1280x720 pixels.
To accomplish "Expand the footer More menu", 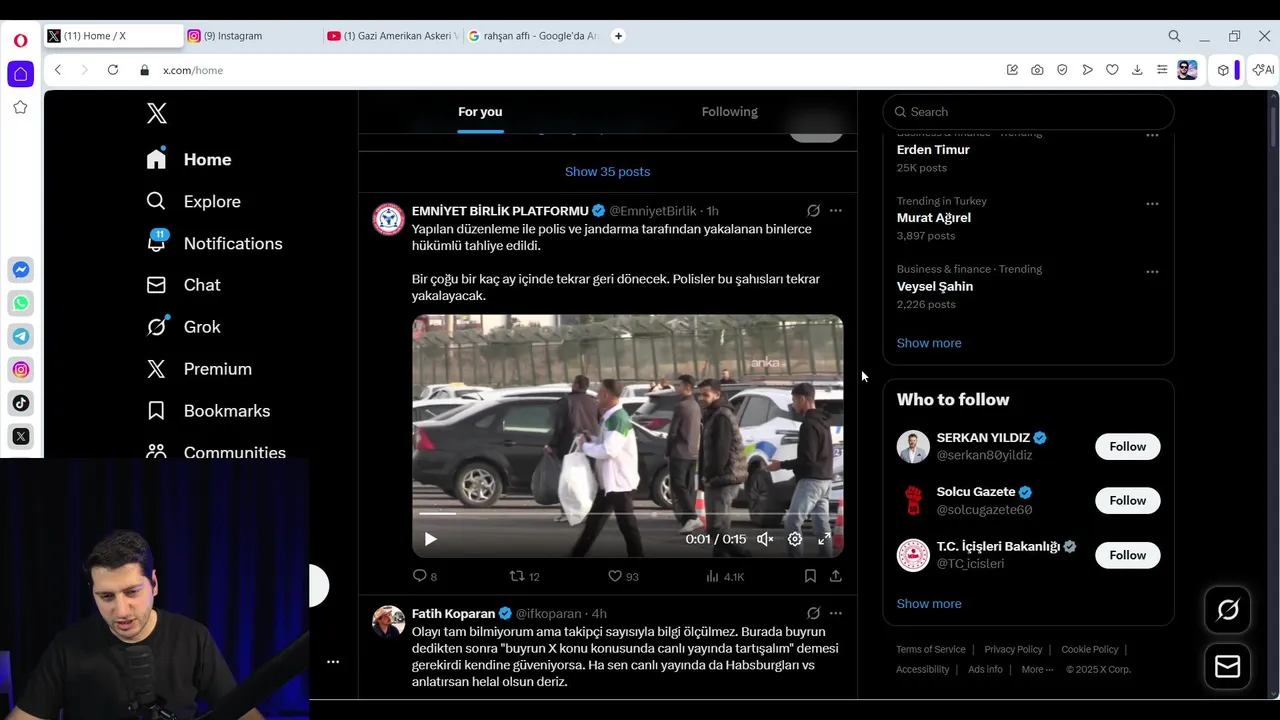I will [x=1037, y=669].
